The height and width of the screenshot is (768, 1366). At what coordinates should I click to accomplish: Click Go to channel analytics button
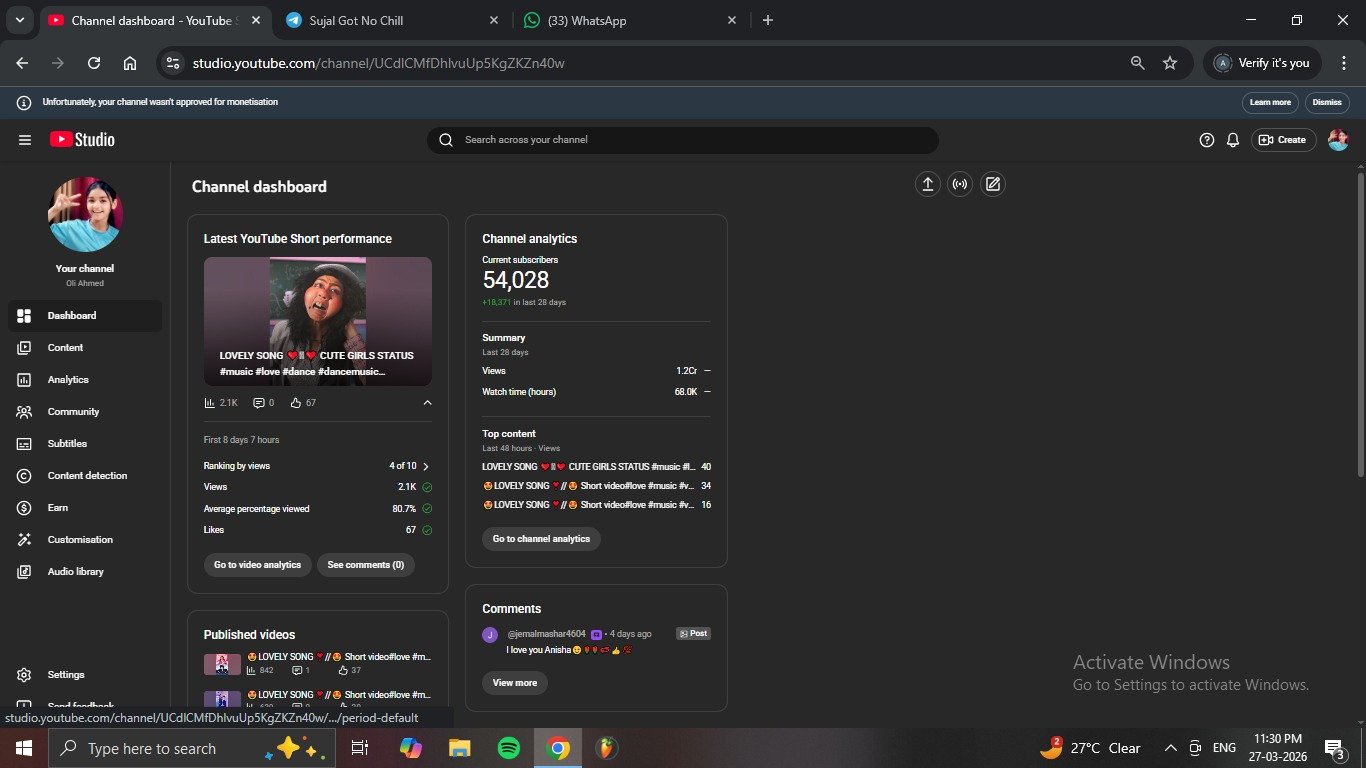click(x=541, y=539)
